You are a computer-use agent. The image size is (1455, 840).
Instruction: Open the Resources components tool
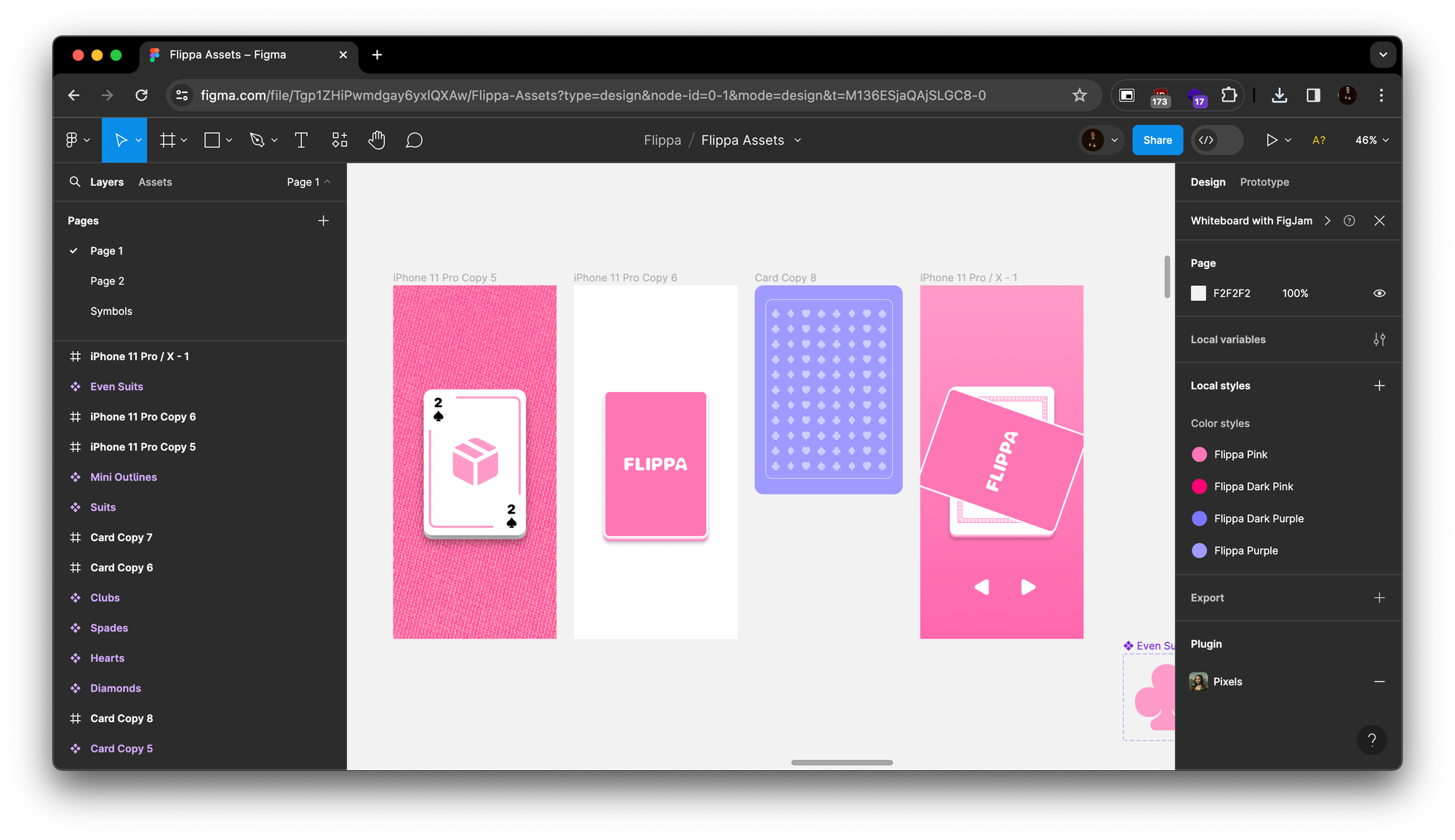coord(340,140)
